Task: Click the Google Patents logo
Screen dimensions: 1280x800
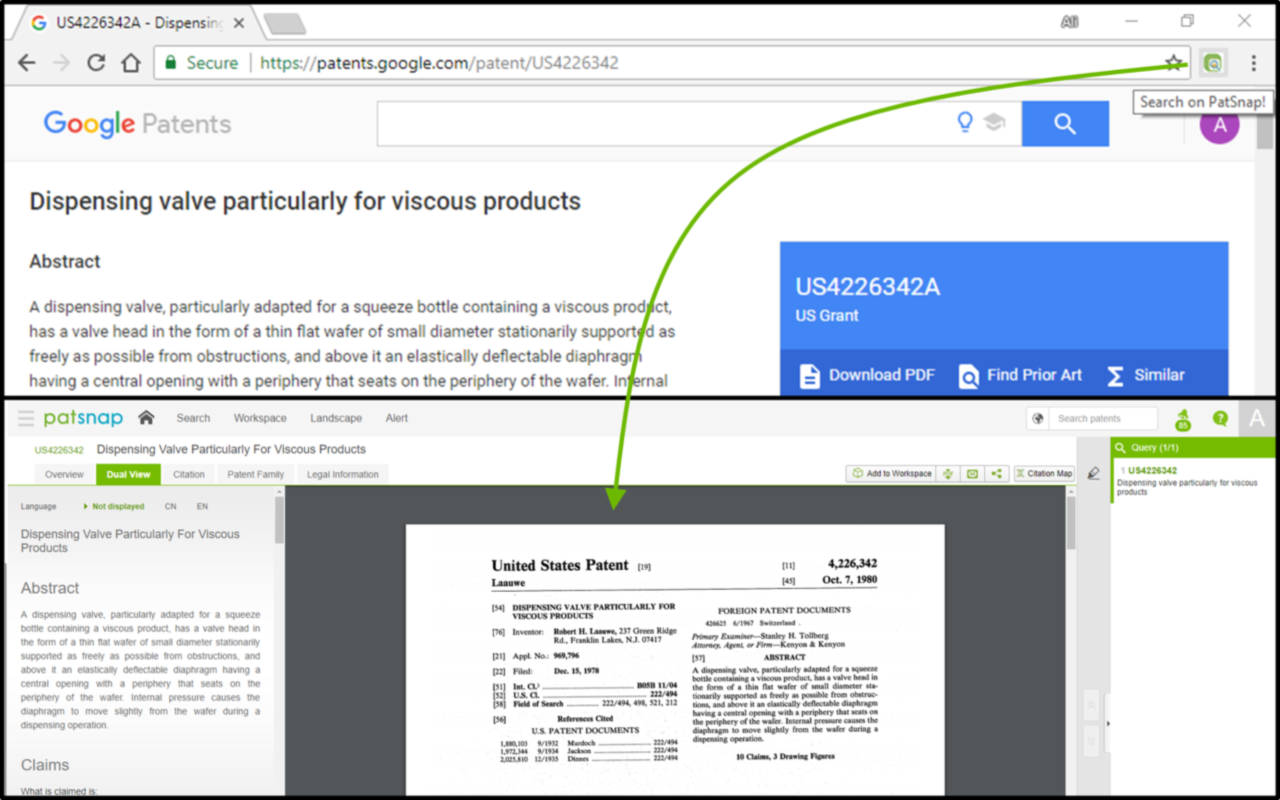Action: point(137,124)
